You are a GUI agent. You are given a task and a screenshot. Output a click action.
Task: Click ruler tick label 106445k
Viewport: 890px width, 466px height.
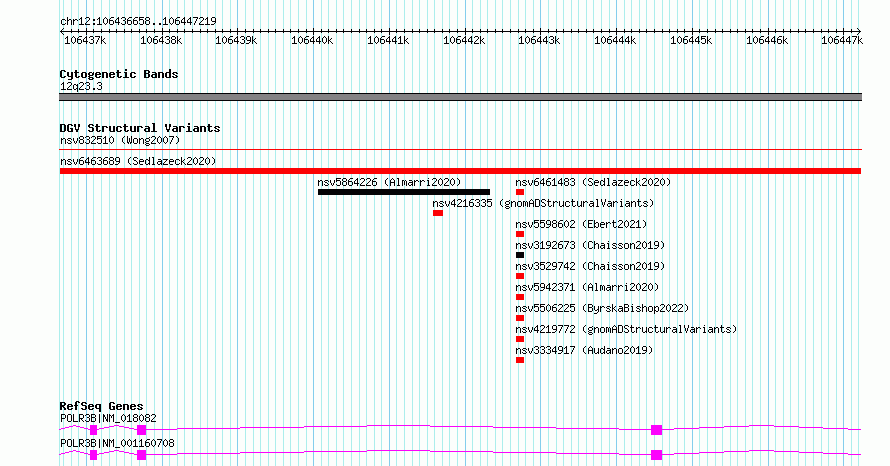tap(691, 40)
